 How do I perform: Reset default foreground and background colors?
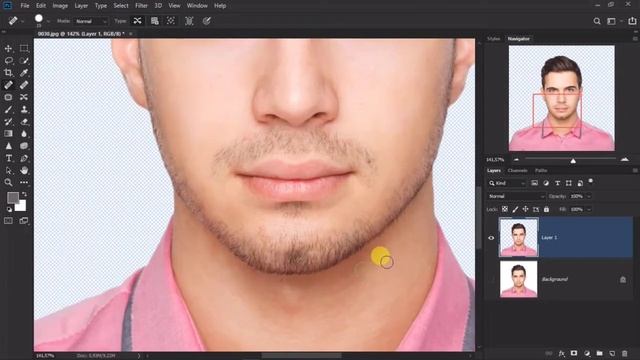(x=9, y=209)
